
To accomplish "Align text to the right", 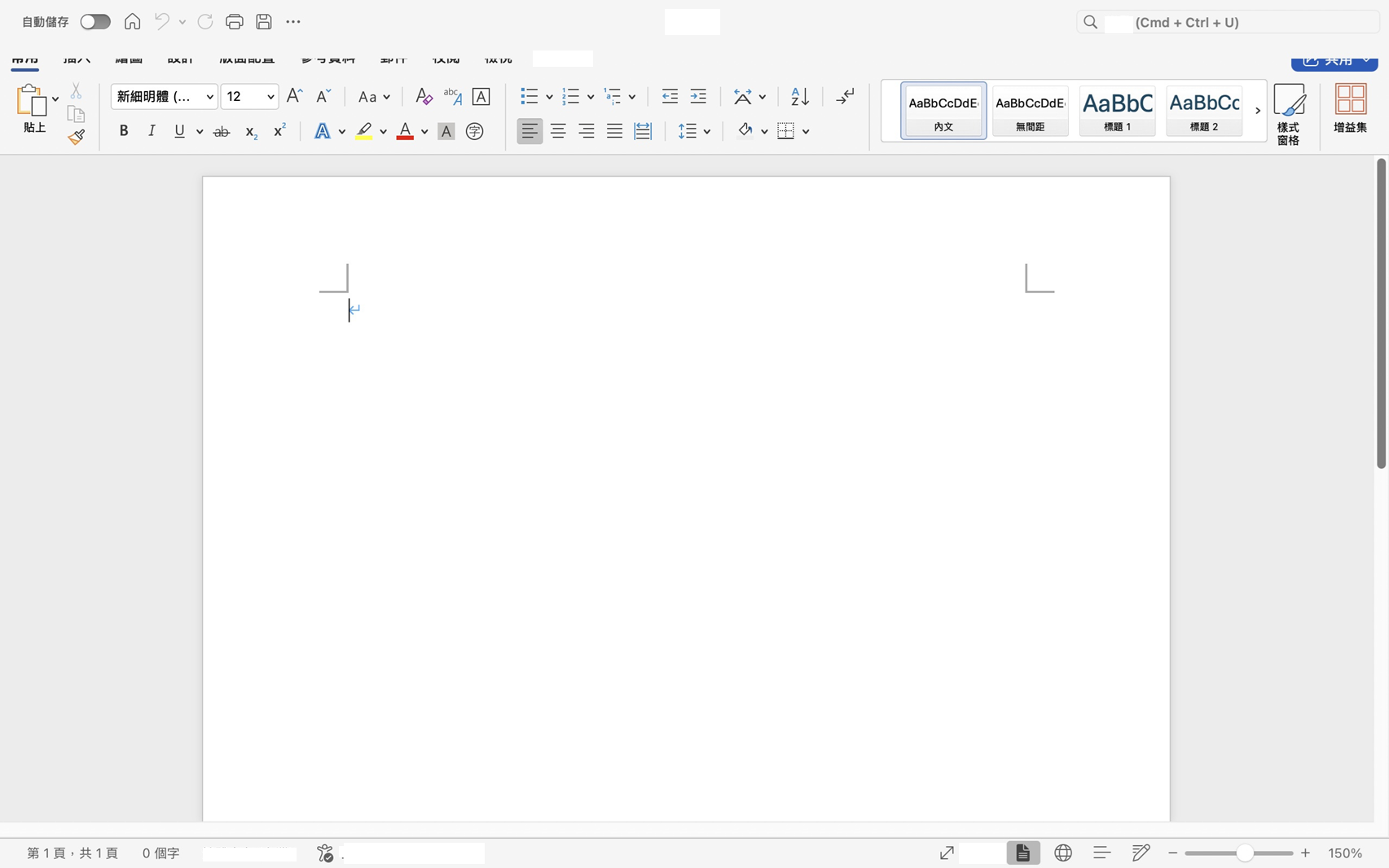I will (587, 131).
